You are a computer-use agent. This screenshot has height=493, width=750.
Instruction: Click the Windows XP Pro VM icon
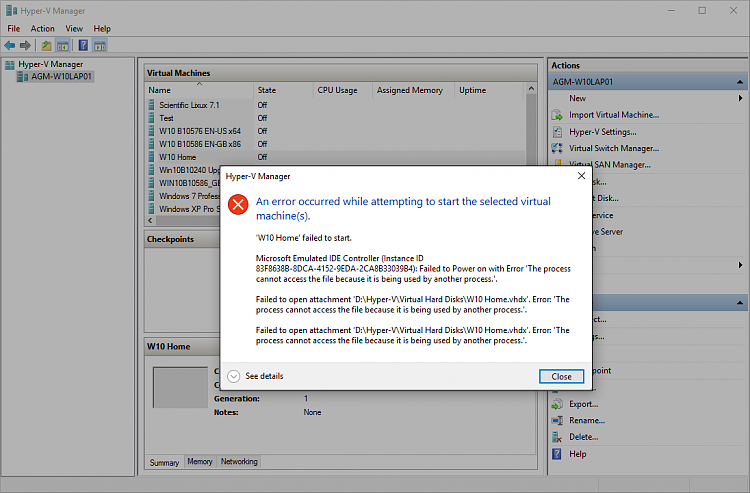click(x=152, y=209)
